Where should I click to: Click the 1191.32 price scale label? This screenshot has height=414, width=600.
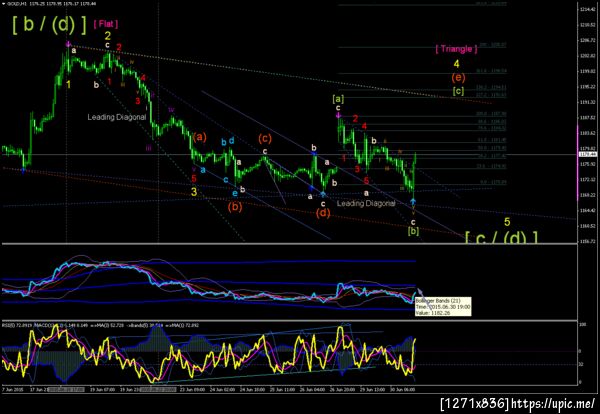(x=588, y=102)
